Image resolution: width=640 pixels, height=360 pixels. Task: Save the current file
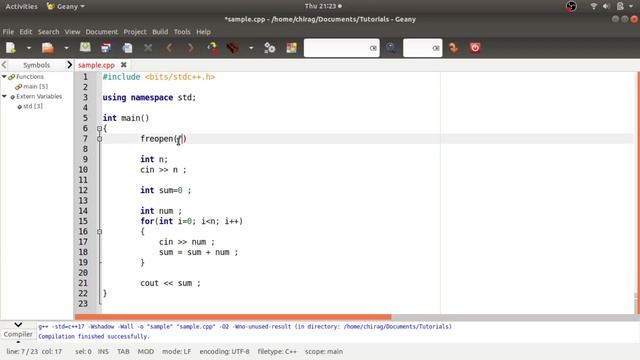(85, 48)
